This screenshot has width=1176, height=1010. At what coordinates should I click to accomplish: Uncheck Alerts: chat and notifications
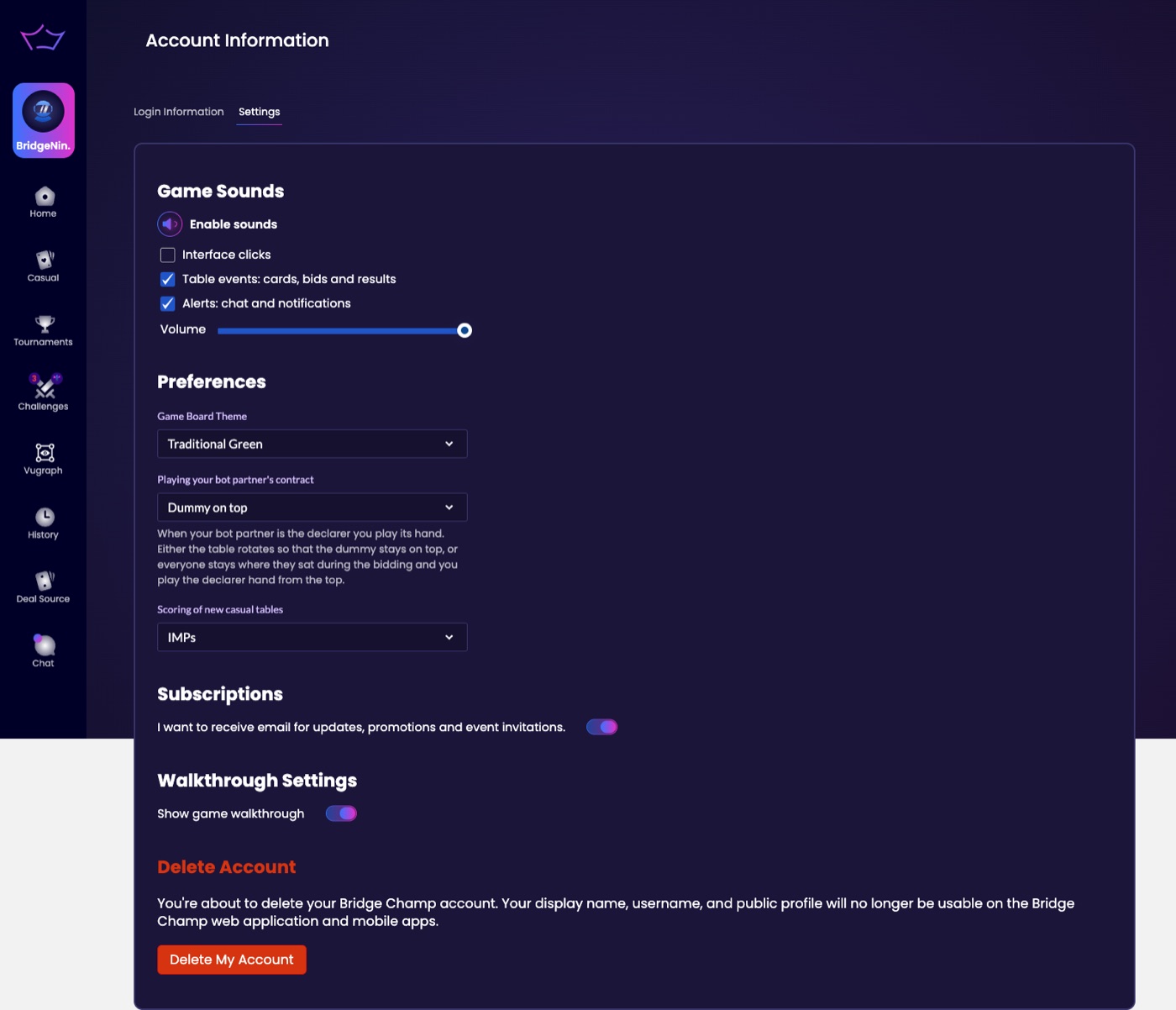point(168,303)
